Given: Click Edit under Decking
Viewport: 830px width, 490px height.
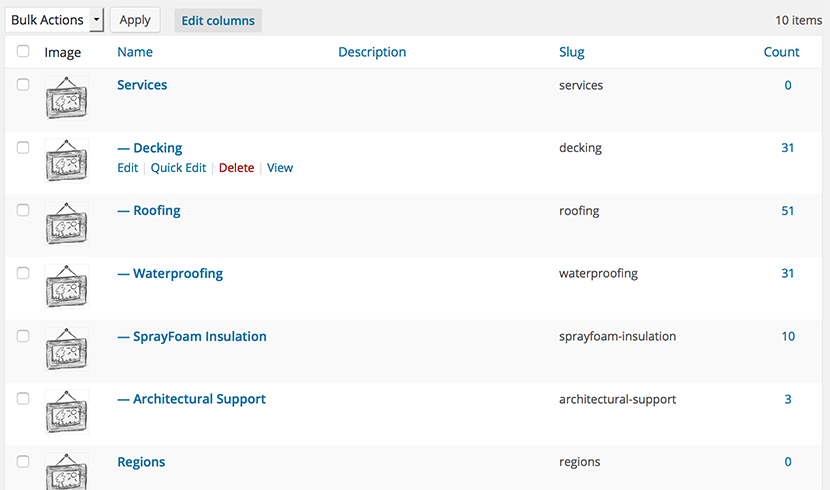Looking at the screenshot, I should (x=128, y=168).
